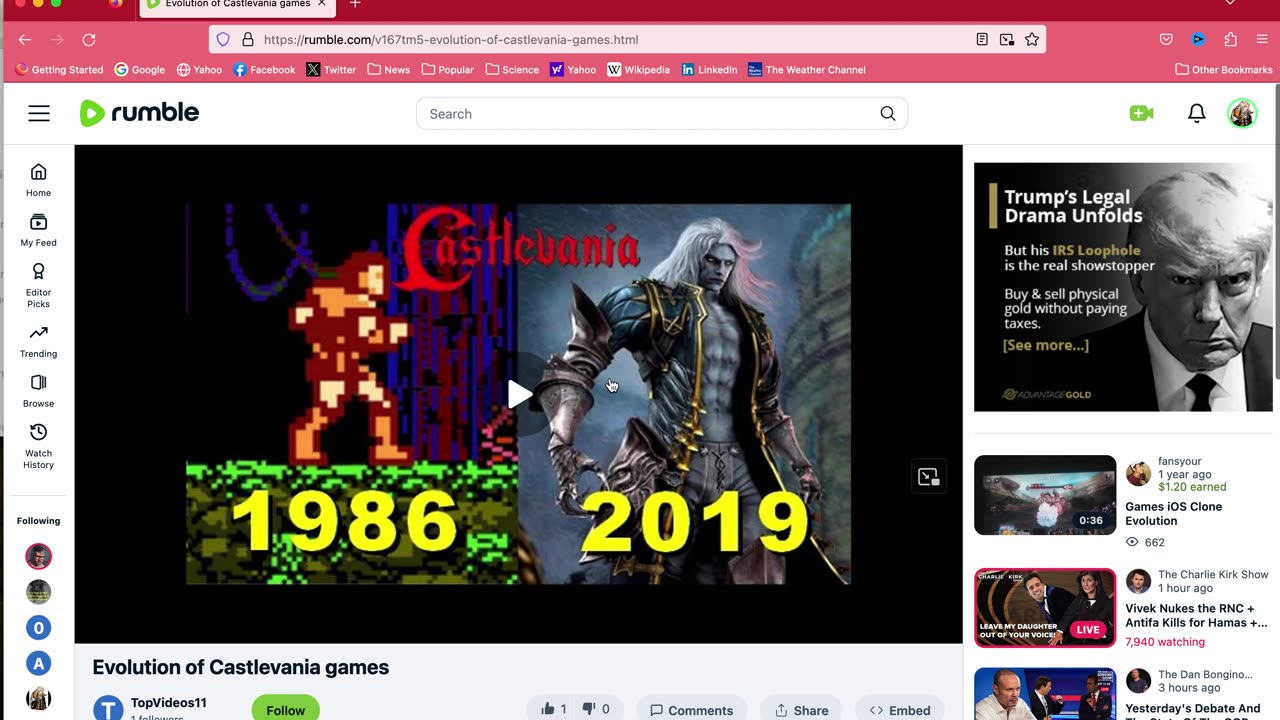Click the picture-in-picture icon on video

[928, 477]
